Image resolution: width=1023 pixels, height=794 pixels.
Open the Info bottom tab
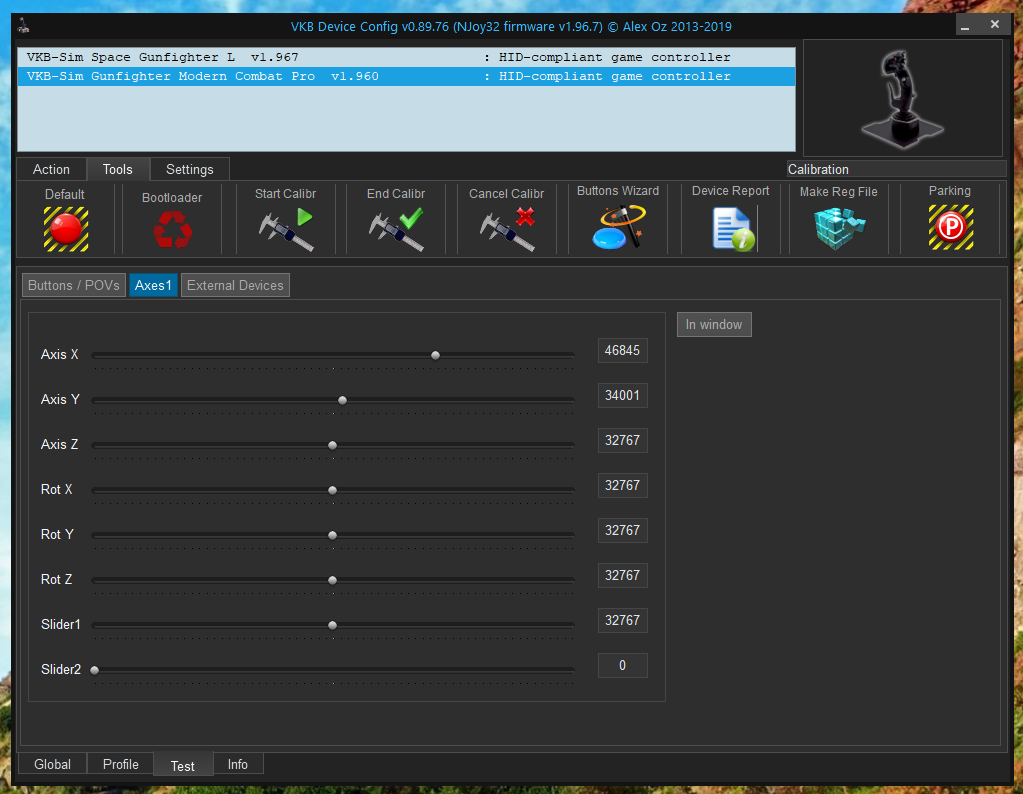click(x=237, y=764)
